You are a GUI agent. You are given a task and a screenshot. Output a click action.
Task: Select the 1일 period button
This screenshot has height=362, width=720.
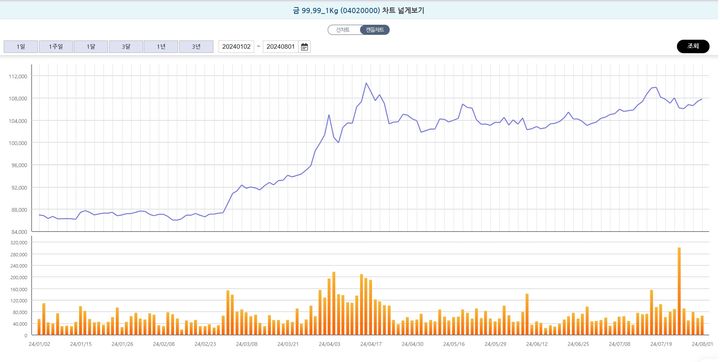point(21,47)
